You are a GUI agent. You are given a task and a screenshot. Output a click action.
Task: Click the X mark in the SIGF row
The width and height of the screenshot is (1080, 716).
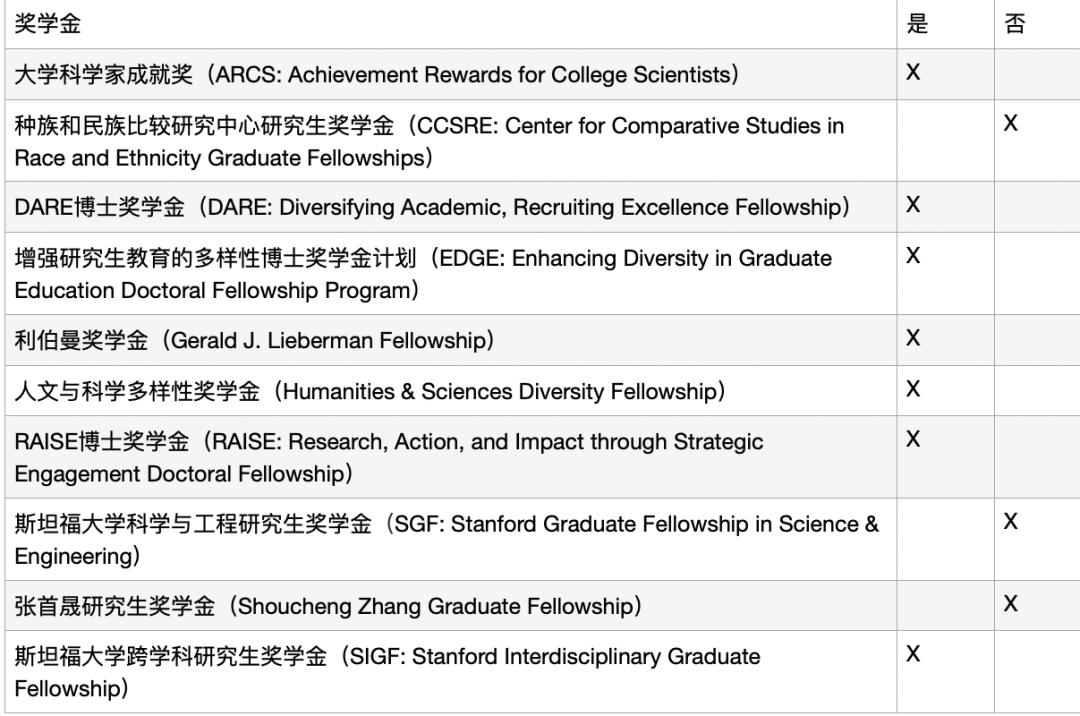click(912, 654)
